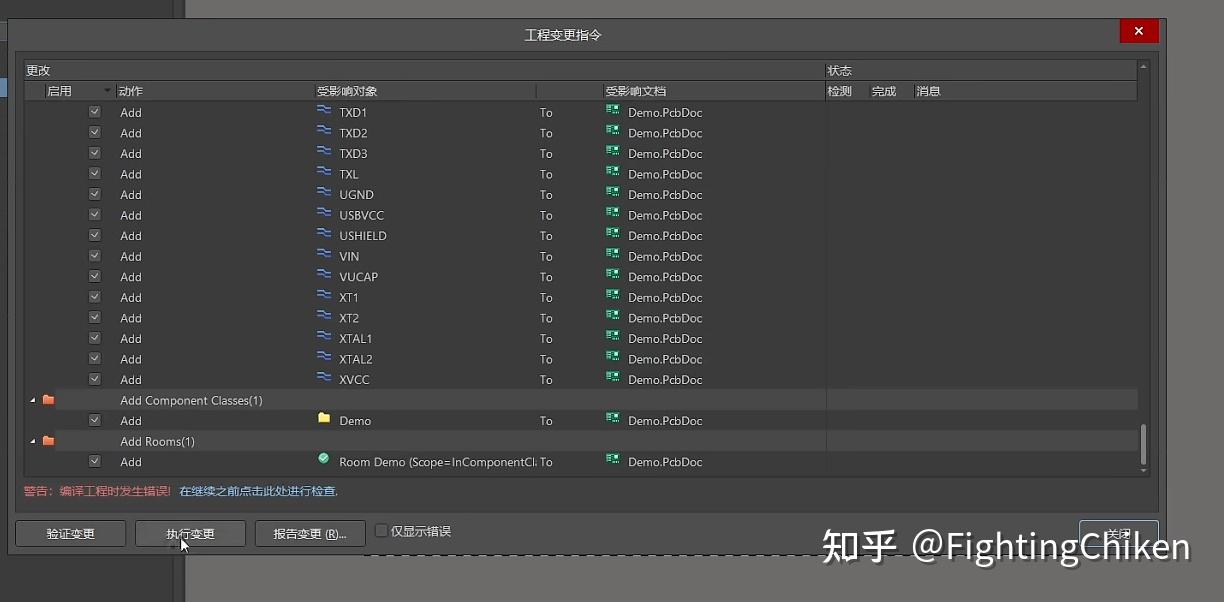Click the net icon beside TXD2
This screenshot has height=602, width=1224.
[x=324, y=131]
